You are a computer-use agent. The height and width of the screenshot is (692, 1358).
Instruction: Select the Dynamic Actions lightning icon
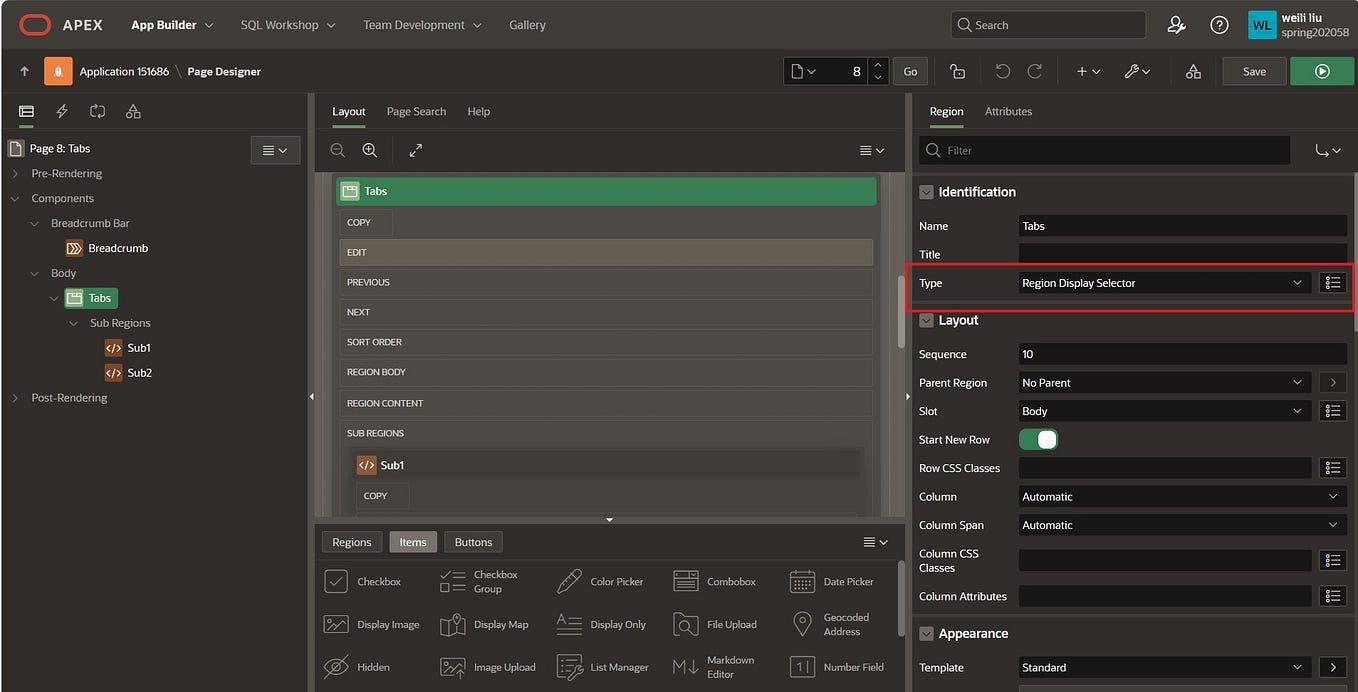[x=61, y=111]
